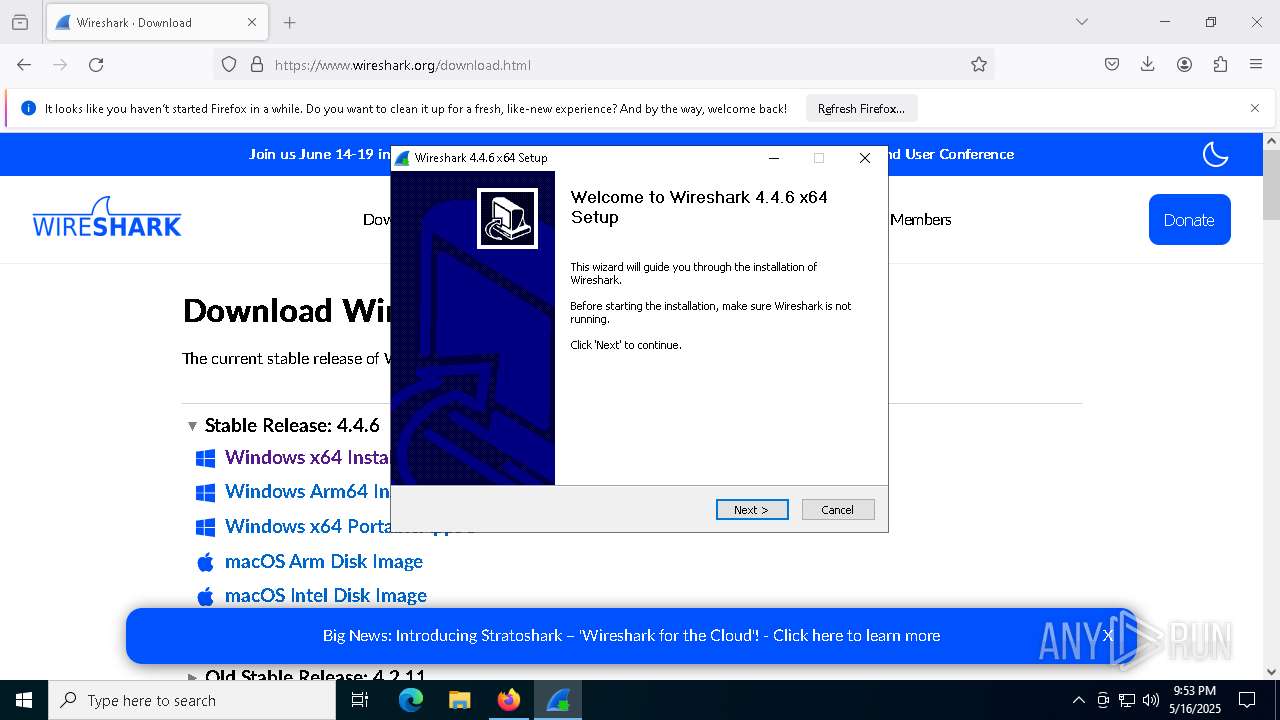Screen dimensions: 1280x720
Task: Open the macOS Arm Disk Image link
Action: click(324, 561)
